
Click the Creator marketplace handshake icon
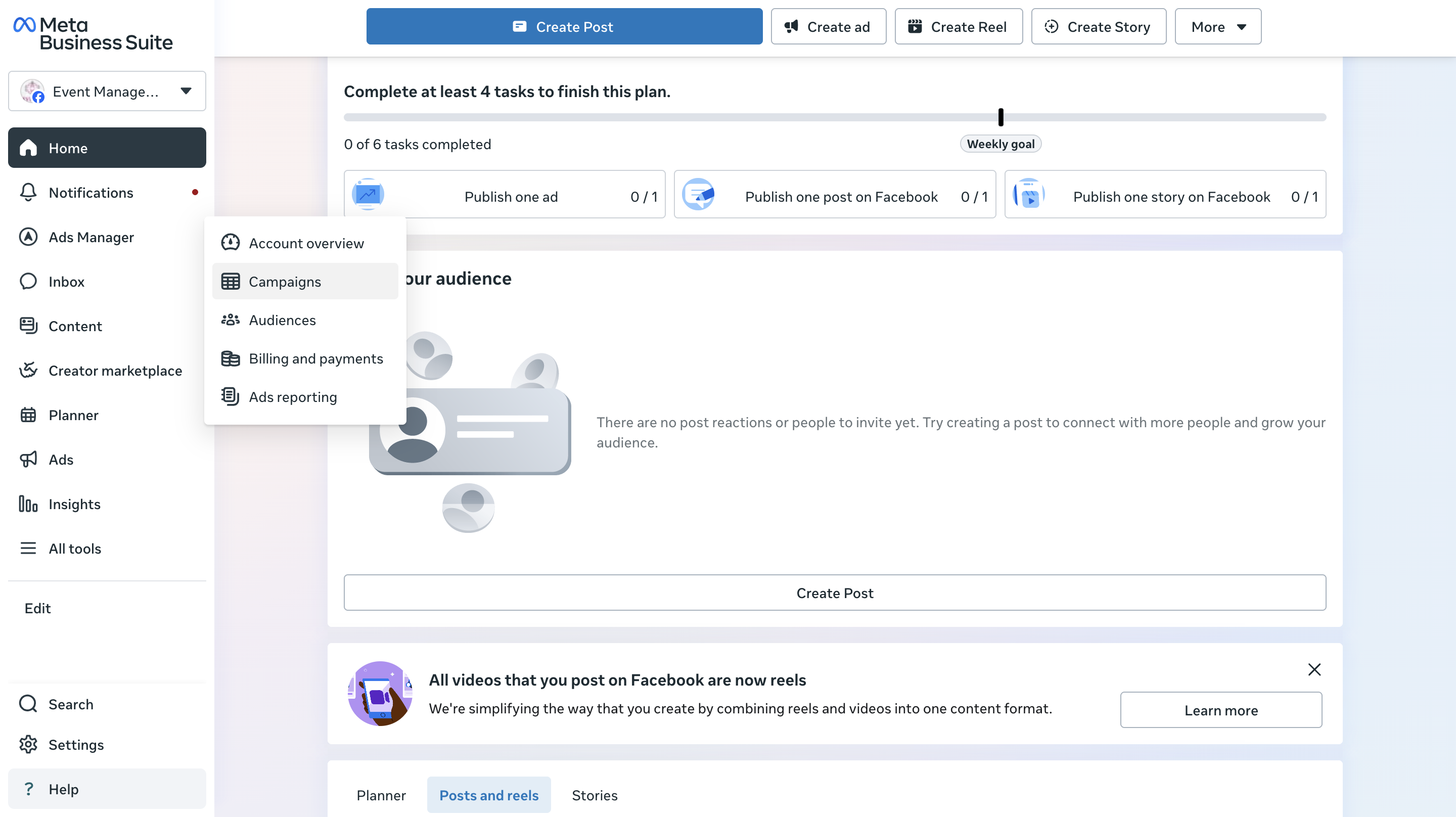(28, 371)
